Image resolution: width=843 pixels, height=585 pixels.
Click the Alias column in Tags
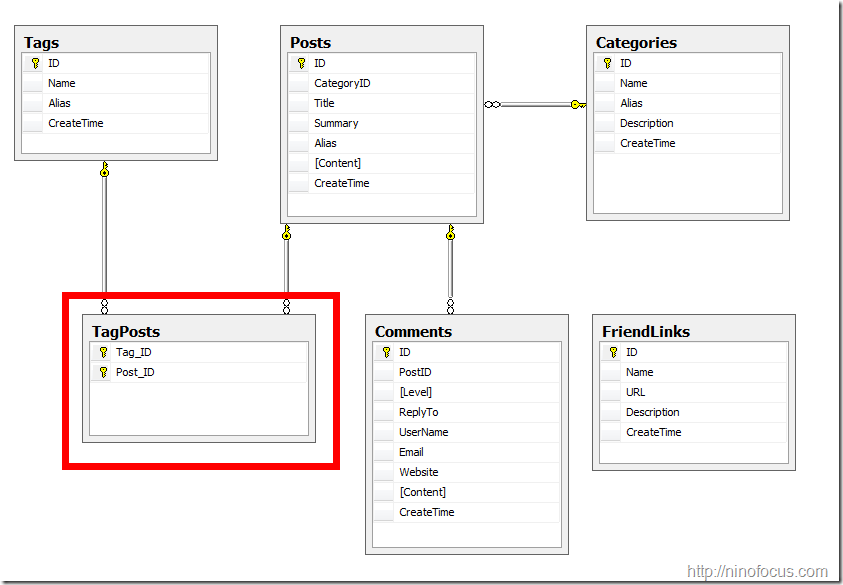click(x=116, y=103)
